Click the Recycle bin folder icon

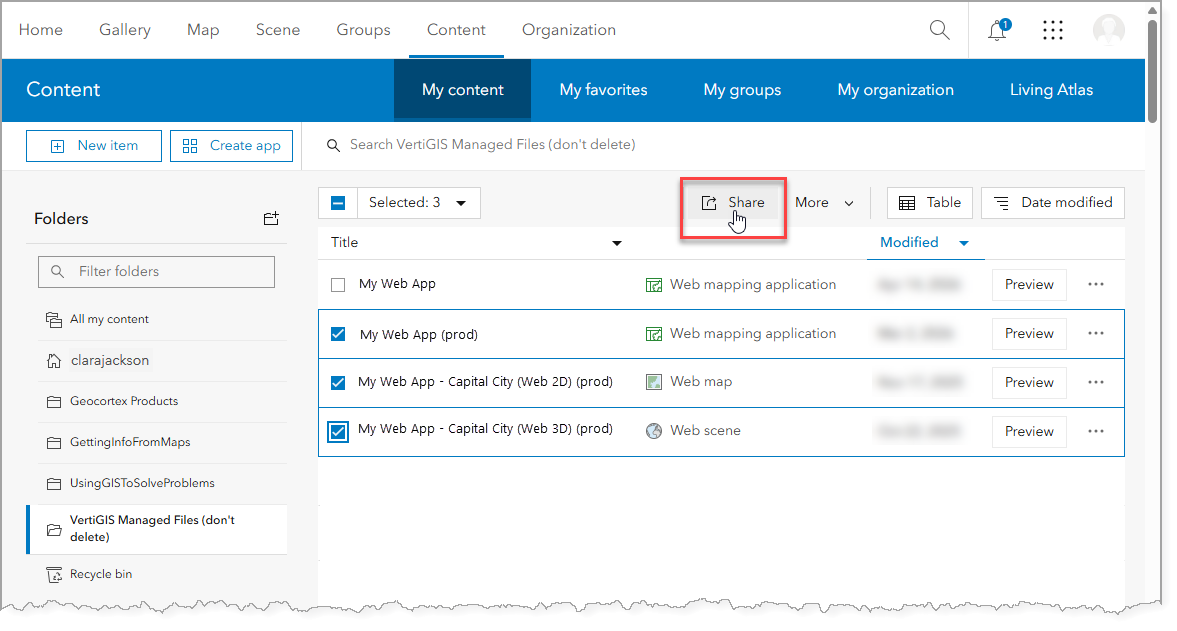[54, 575]
